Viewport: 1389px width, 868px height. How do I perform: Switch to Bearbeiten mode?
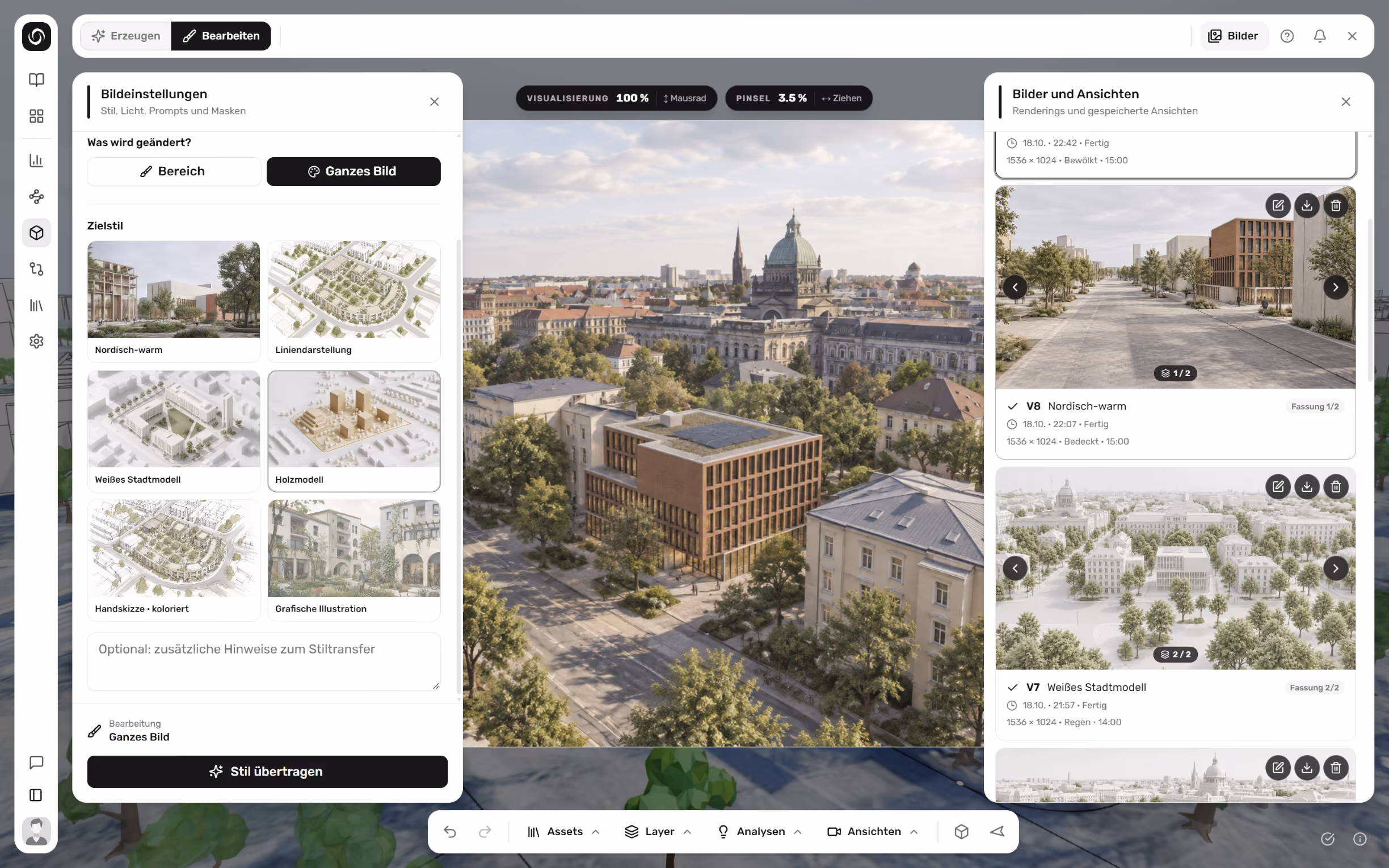pos(221,36)
